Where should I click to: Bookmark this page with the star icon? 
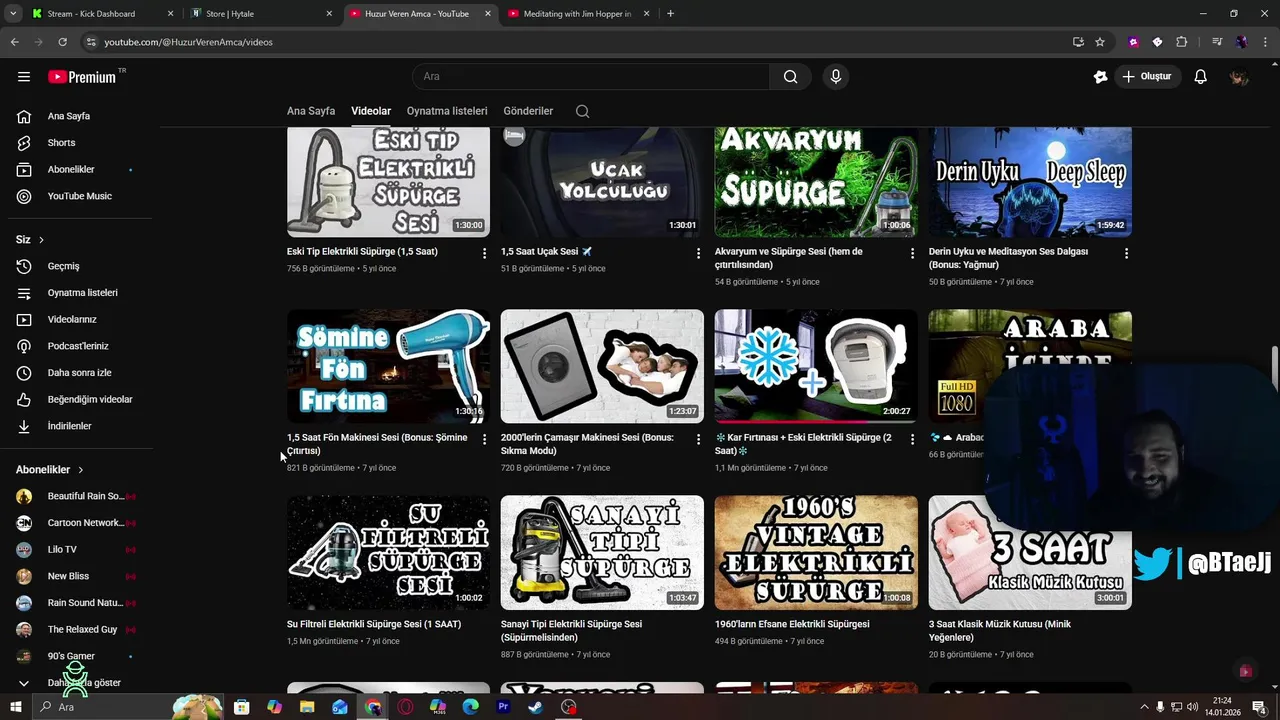point(1100,42)
